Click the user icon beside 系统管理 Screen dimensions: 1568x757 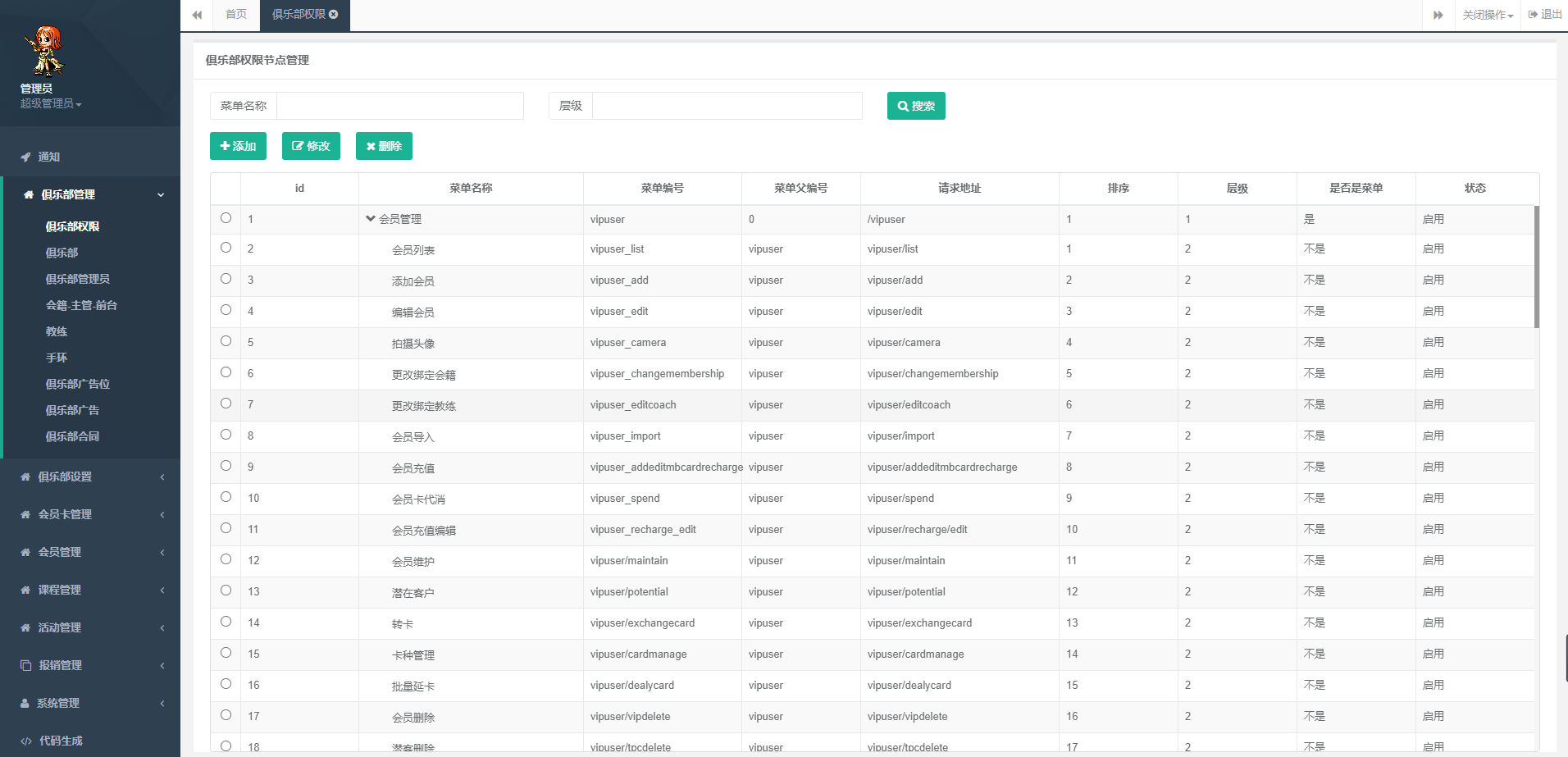[25, 703]
